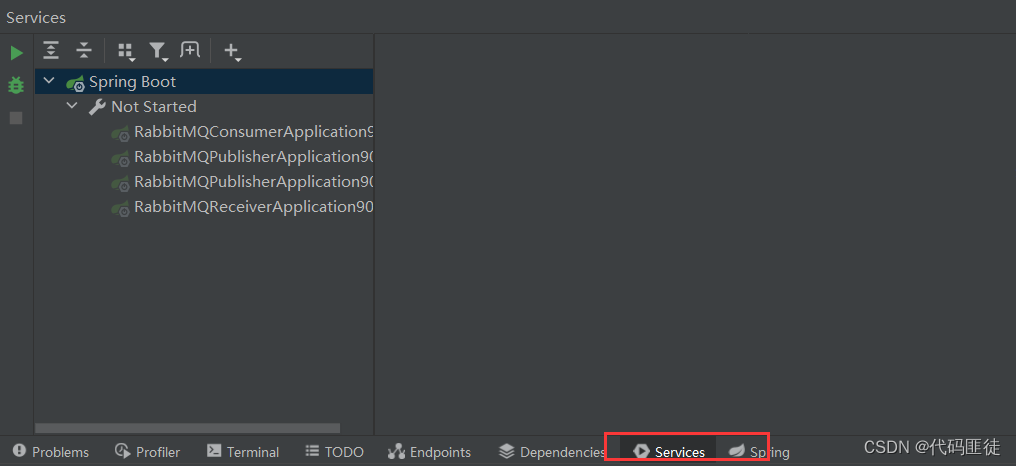Click the Services tab in bottom bar

(x=669, y=452)
